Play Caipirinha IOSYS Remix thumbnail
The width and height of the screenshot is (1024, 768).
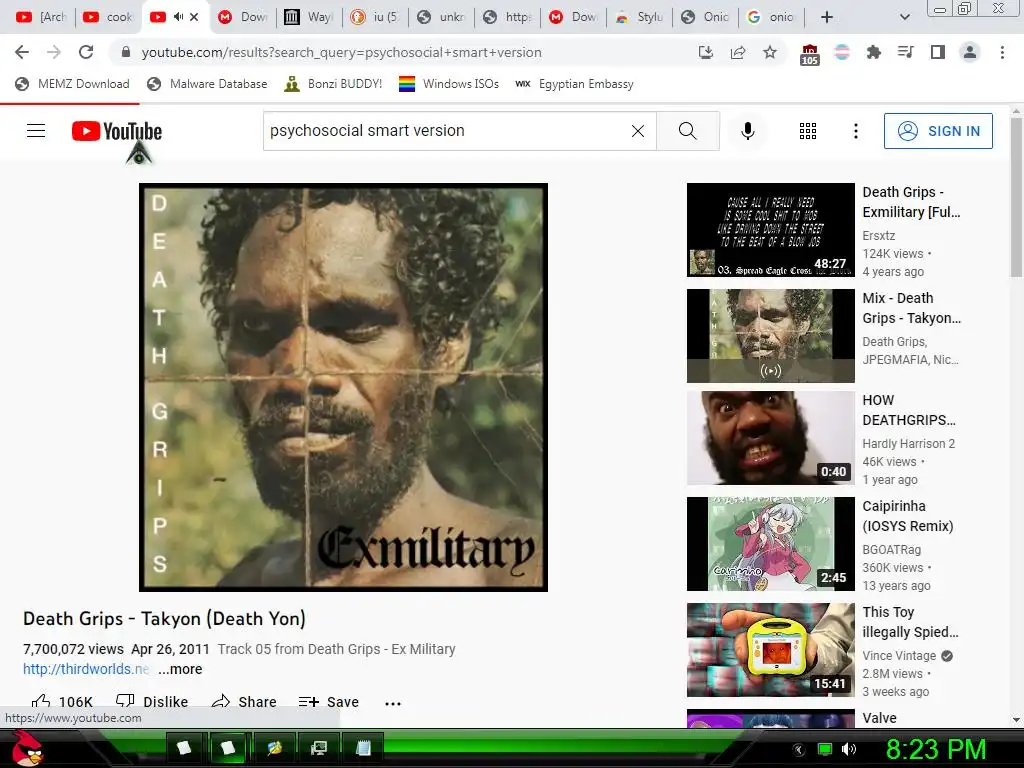771,544
